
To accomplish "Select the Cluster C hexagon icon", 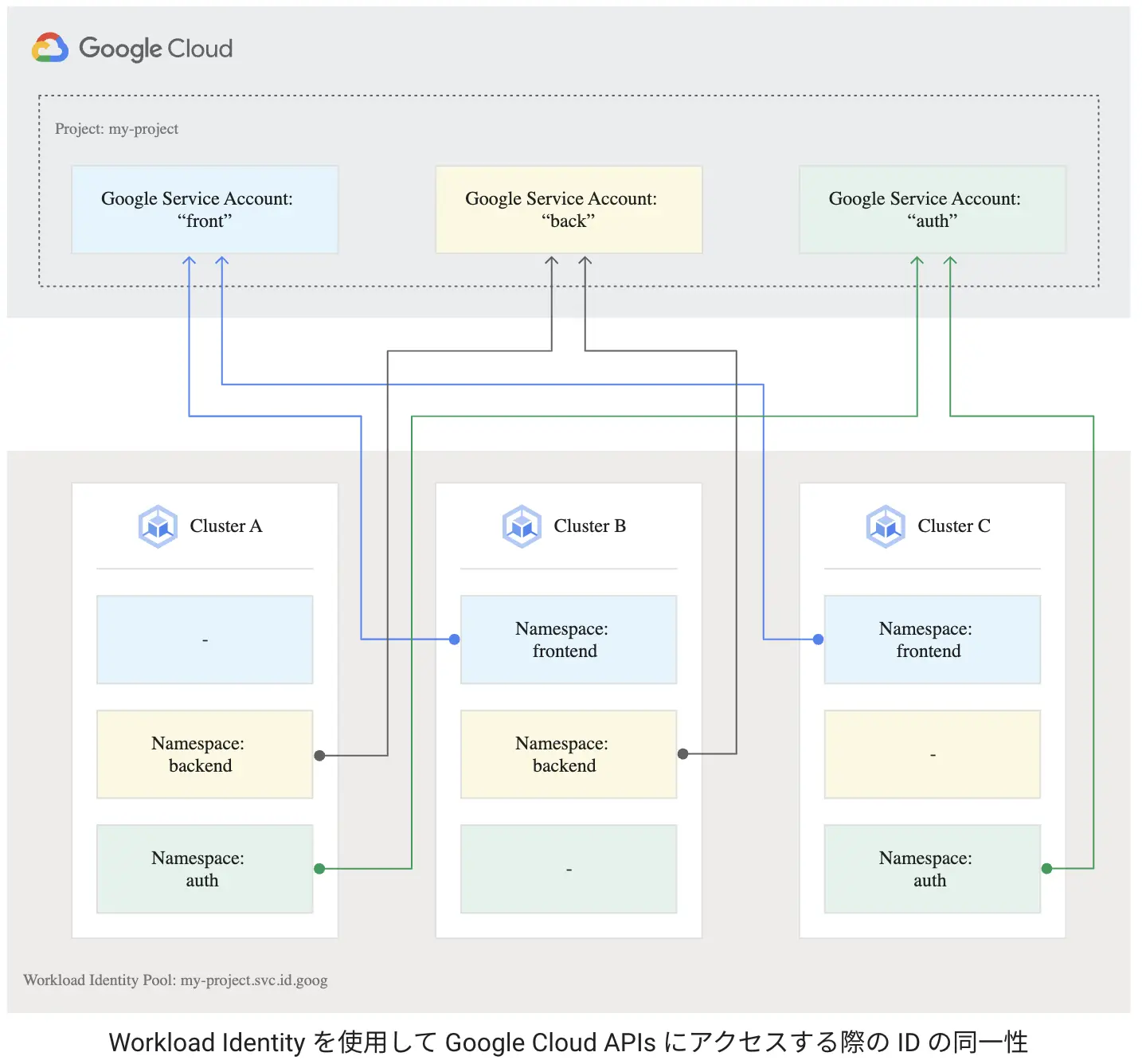I will [886, 526].
